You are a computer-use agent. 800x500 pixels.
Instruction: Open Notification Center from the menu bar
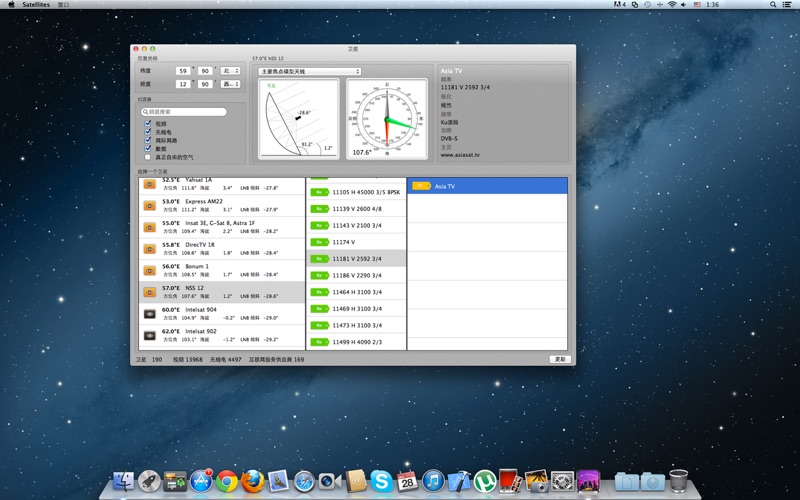[787, 4]
